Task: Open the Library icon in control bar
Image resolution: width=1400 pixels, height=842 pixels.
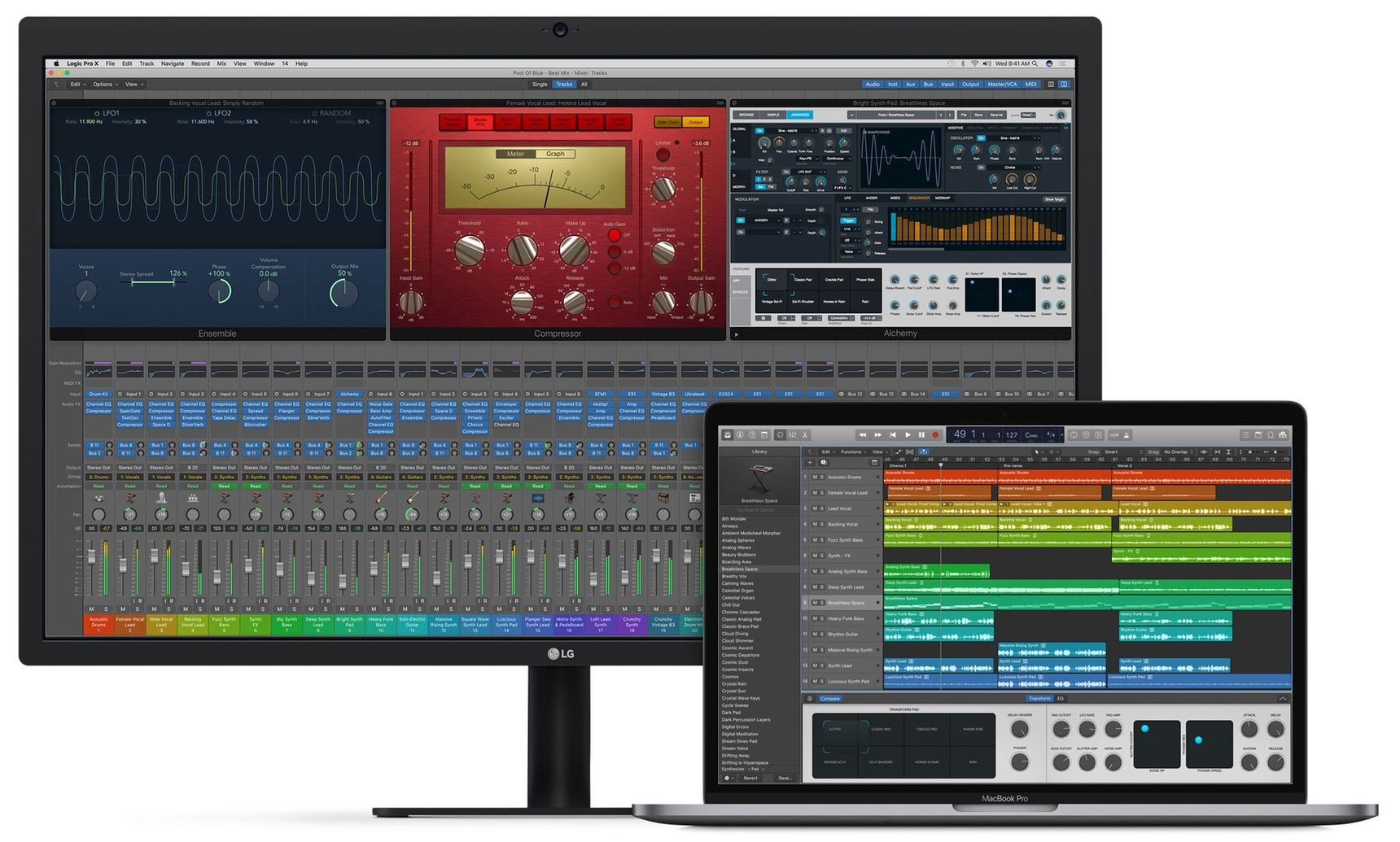Action: tap(728, 434)
